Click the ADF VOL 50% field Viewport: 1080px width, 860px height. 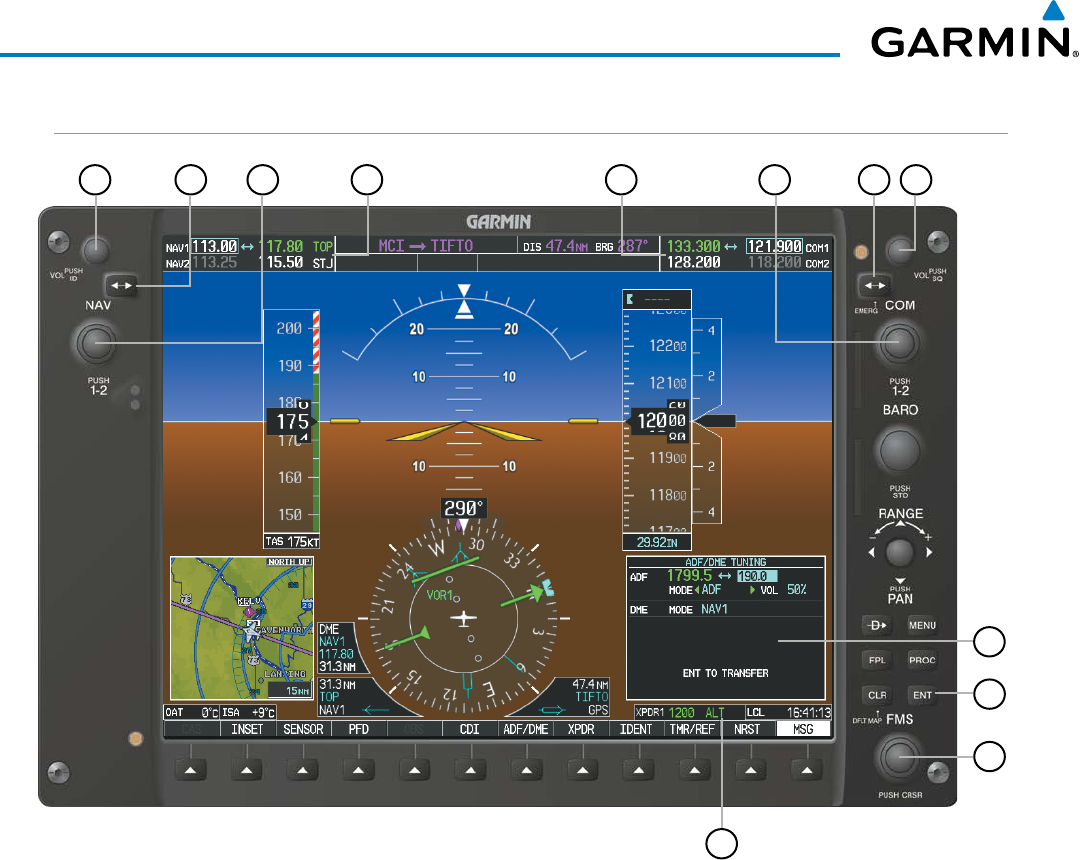pyautogui.click(x=797, y=590)
